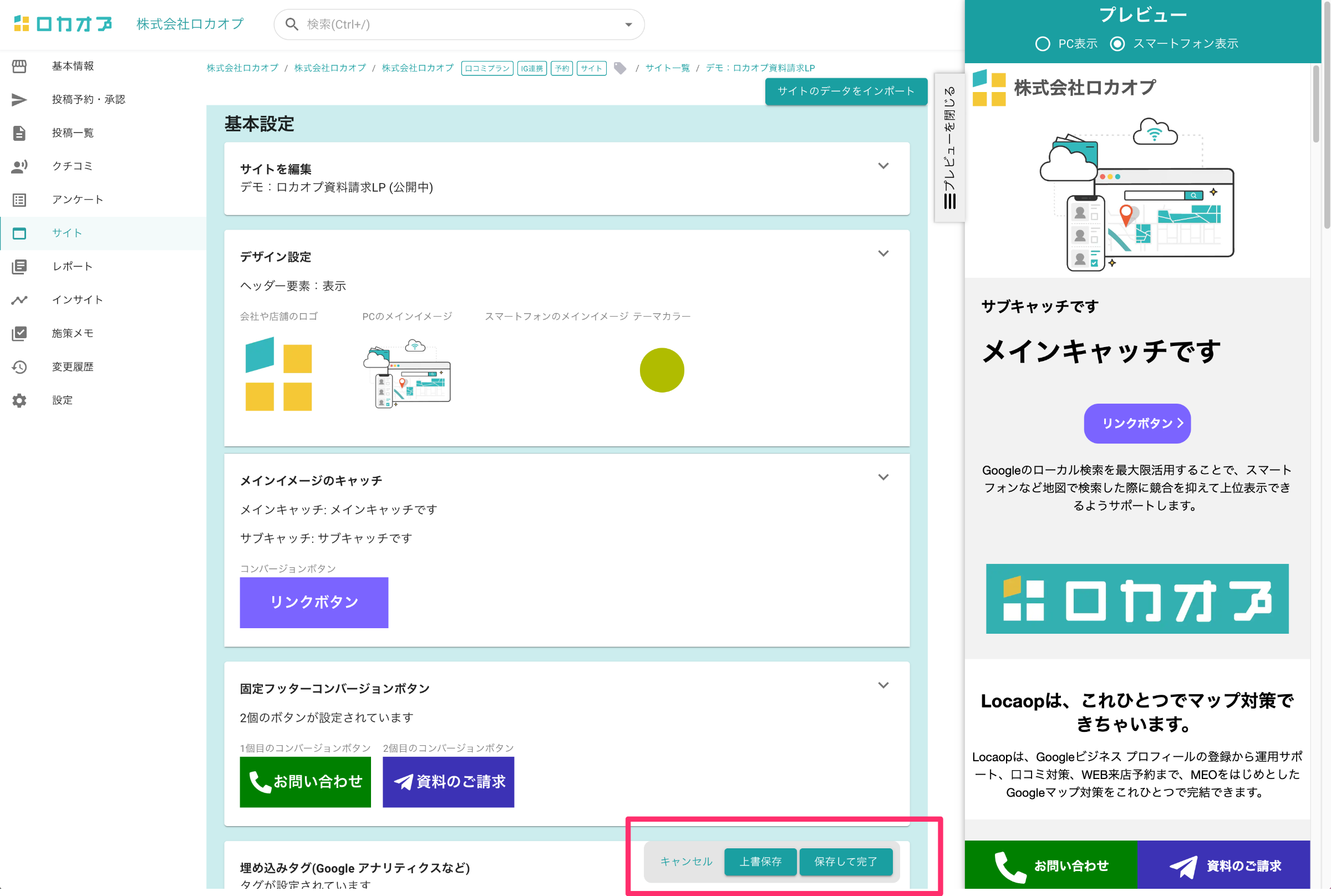The width and height of the screenshot is (1331, 896).
Task: Click the 基本情報 store icon in sidebar
Action: 19,67
